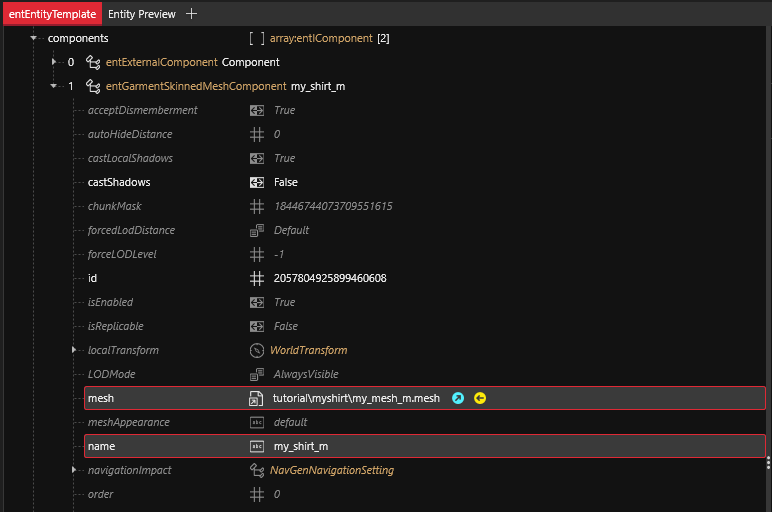Screen dimensions: 772x512
Task: Click the array bracket icon for components
Action: [256, 38]
